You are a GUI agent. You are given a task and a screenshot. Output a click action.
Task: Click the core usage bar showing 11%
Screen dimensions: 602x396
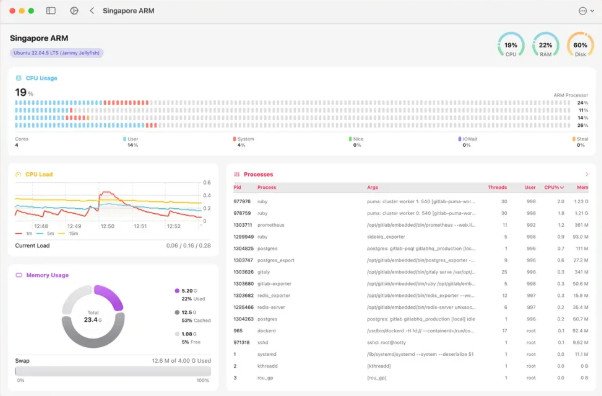(293, 110)
